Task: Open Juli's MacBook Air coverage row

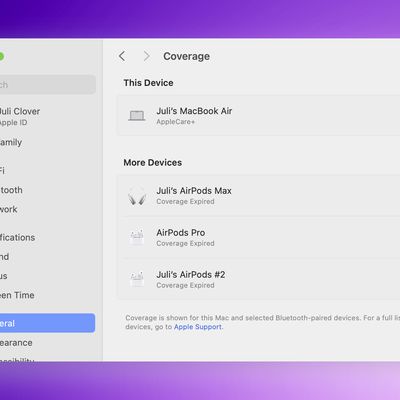Action: [x=258, y=115]
